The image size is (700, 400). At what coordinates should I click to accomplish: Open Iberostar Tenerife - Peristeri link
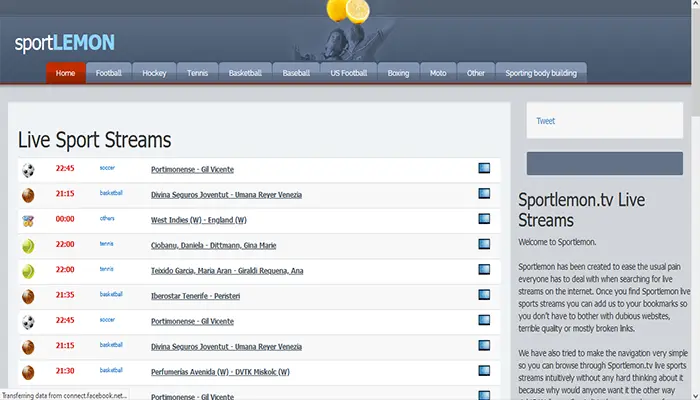point(196,296)
